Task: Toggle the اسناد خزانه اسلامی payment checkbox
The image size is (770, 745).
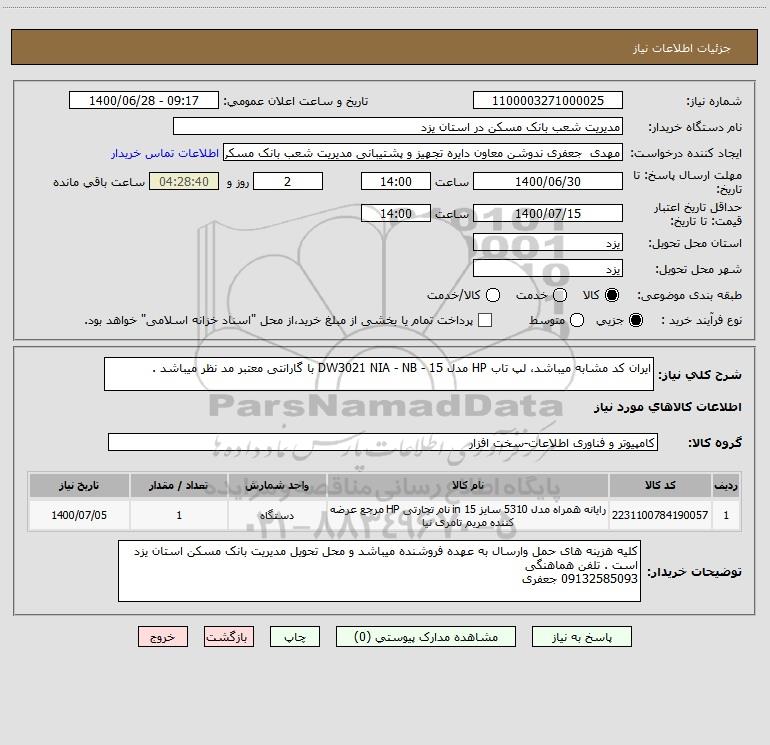Action: (x=485, y=320)
